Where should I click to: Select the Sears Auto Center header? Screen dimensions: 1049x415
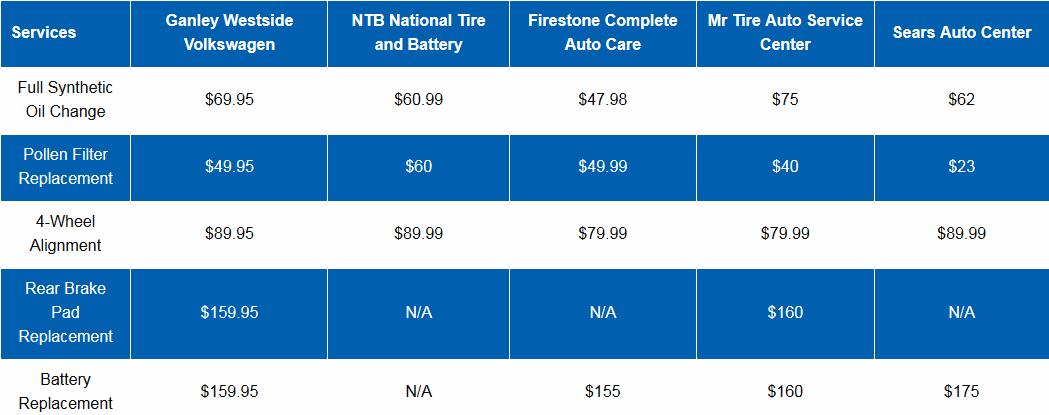(961, 33)
